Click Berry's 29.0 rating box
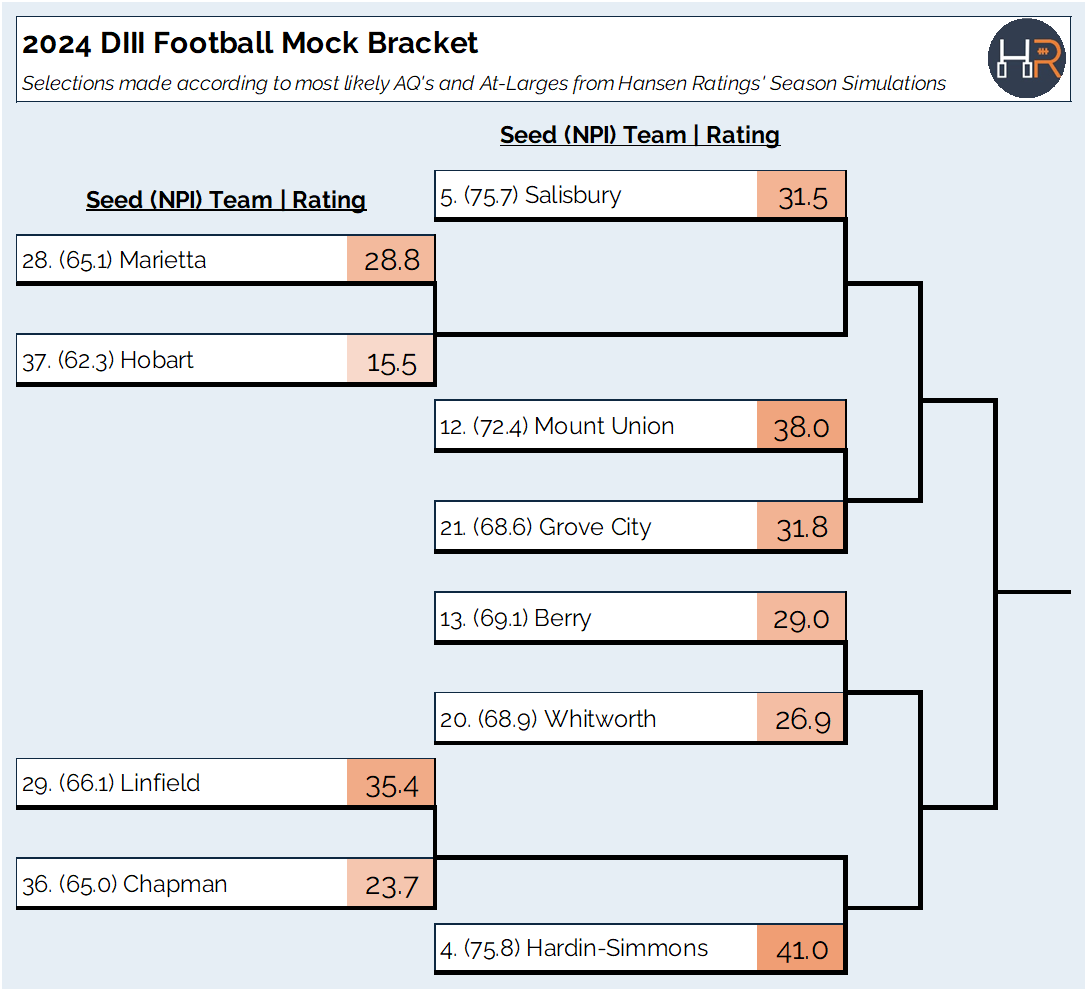The image size is (1088, 990). pos(801,617)
